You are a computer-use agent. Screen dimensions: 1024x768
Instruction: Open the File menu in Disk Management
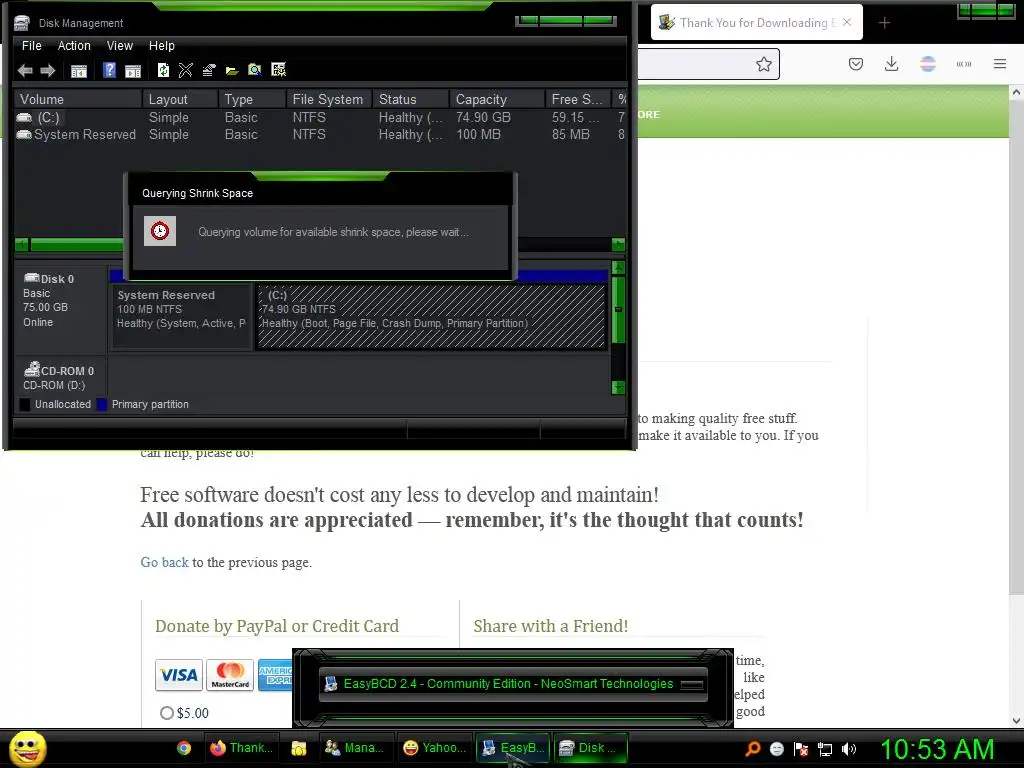tap(31, 46)
